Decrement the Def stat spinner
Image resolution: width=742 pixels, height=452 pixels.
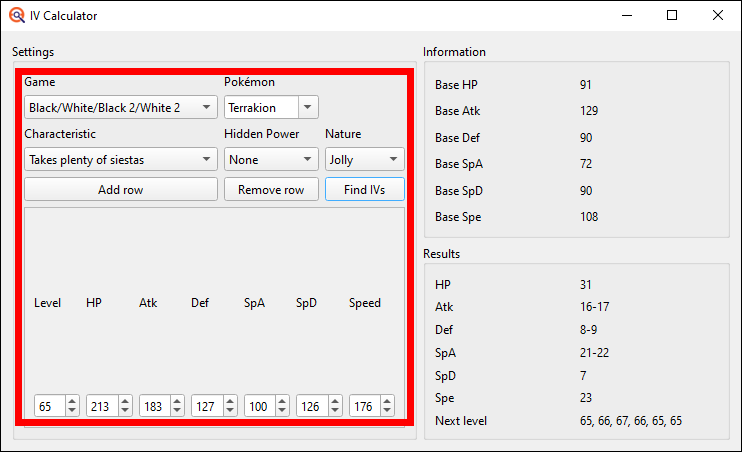tap(229, 411)
